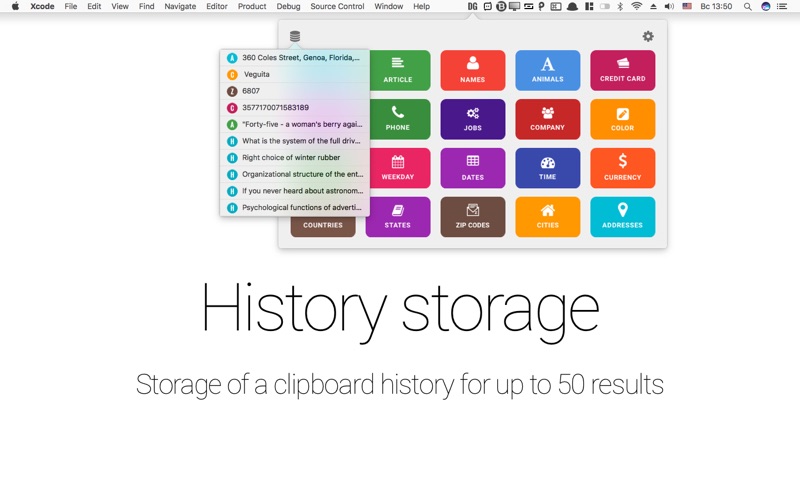This screenshot has height=500, width=800.
Task: Select 'If you never heard about astronom...' entry
Action: (x=295, y=191)
